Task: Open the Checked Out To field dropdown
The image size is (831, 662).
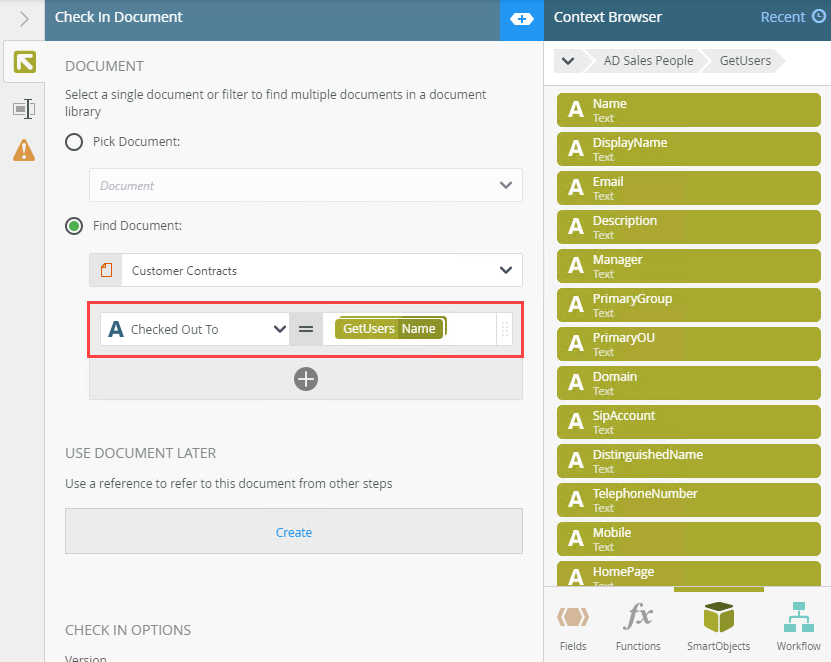Action: tap(280, 329)
